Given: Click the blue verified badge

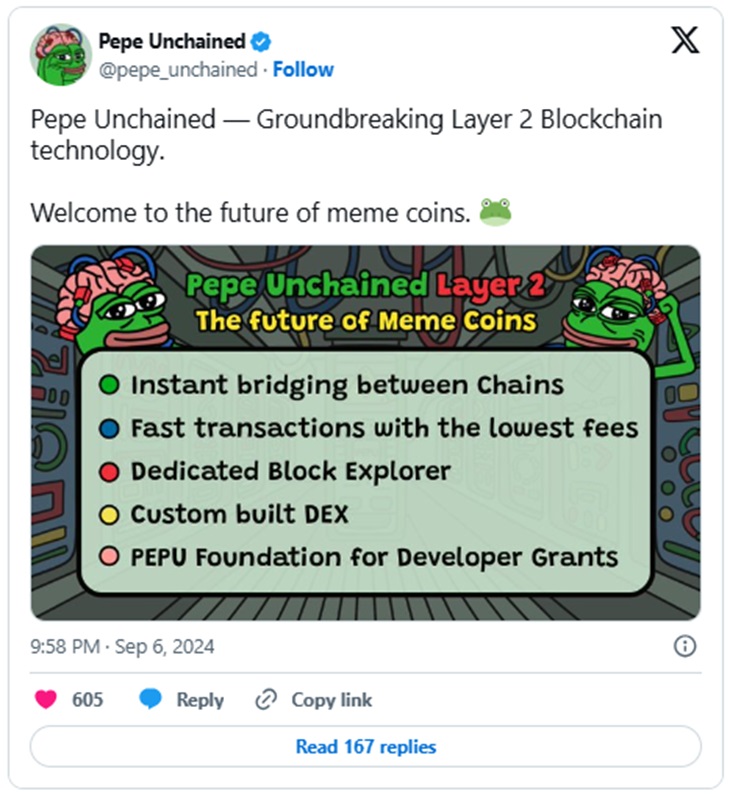Looking at the screenshot, I should click(x=260, y=42).
